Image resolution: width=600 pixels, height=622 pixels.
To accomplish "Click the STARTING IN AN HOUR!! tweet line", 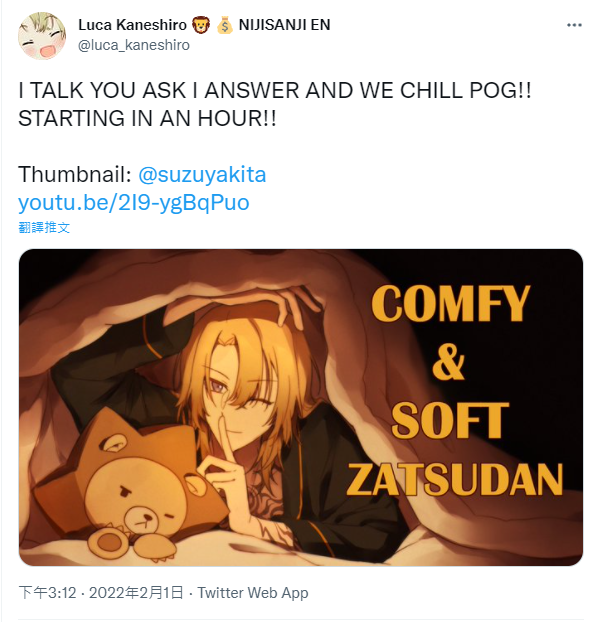I will tap(147, 119).
